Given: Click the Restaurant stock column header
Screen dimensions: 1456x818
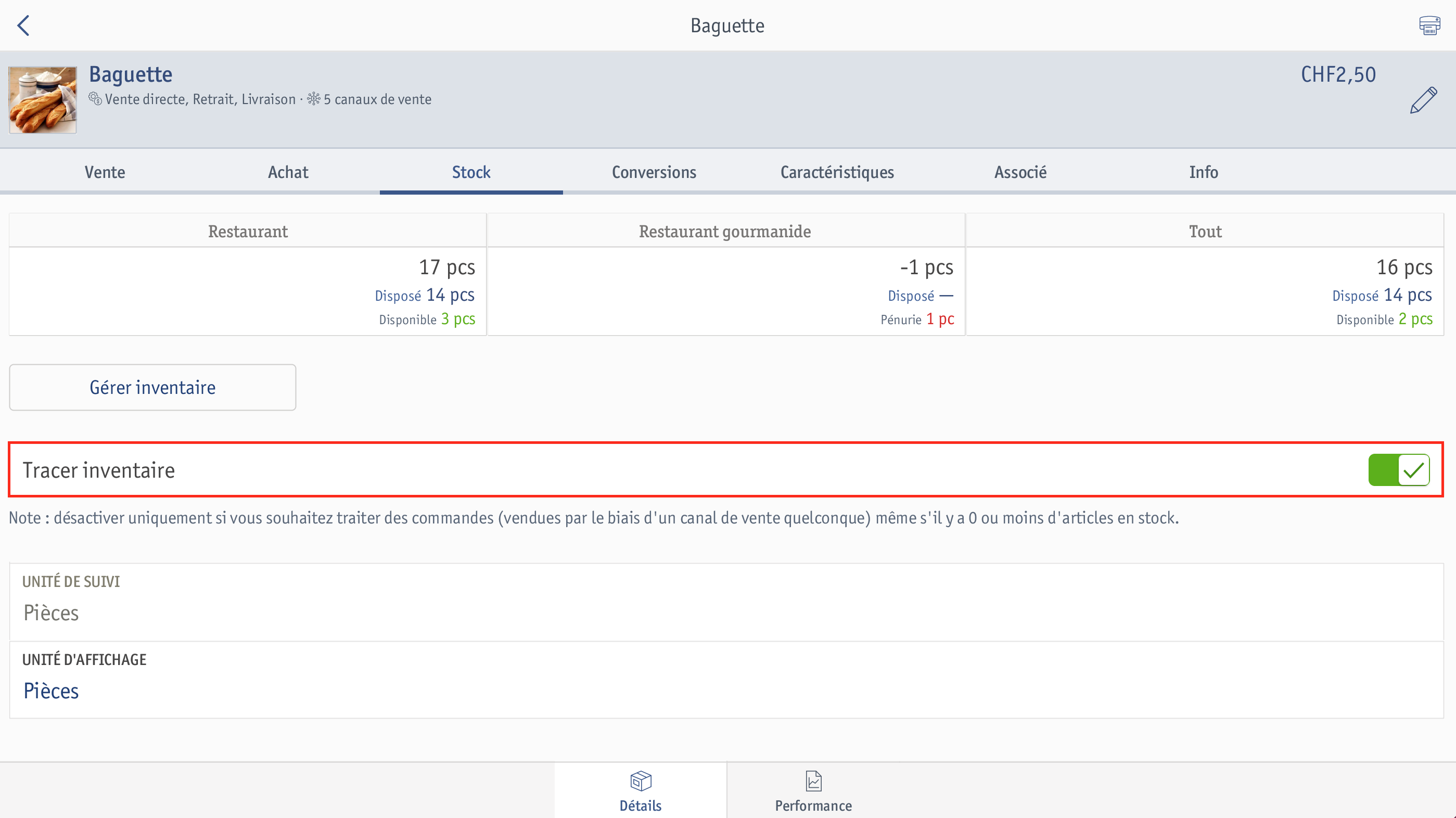Looking at the screenshot, I should (248, 231).
